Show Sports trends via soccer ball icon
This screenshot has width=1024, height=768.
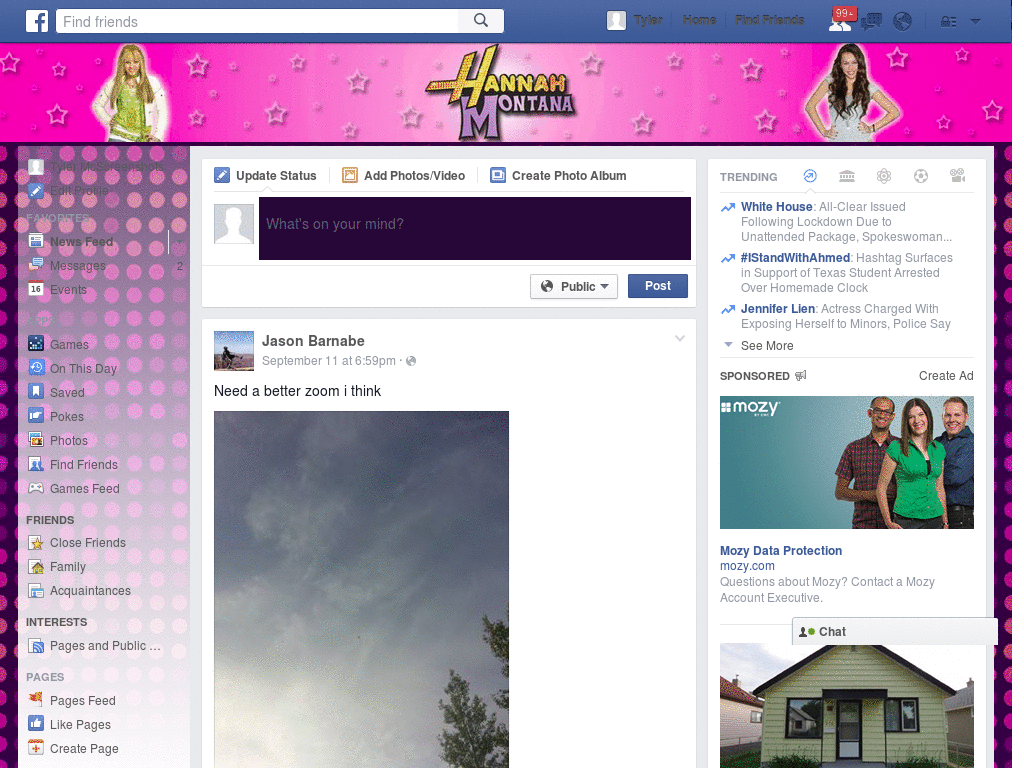(920, 176)
